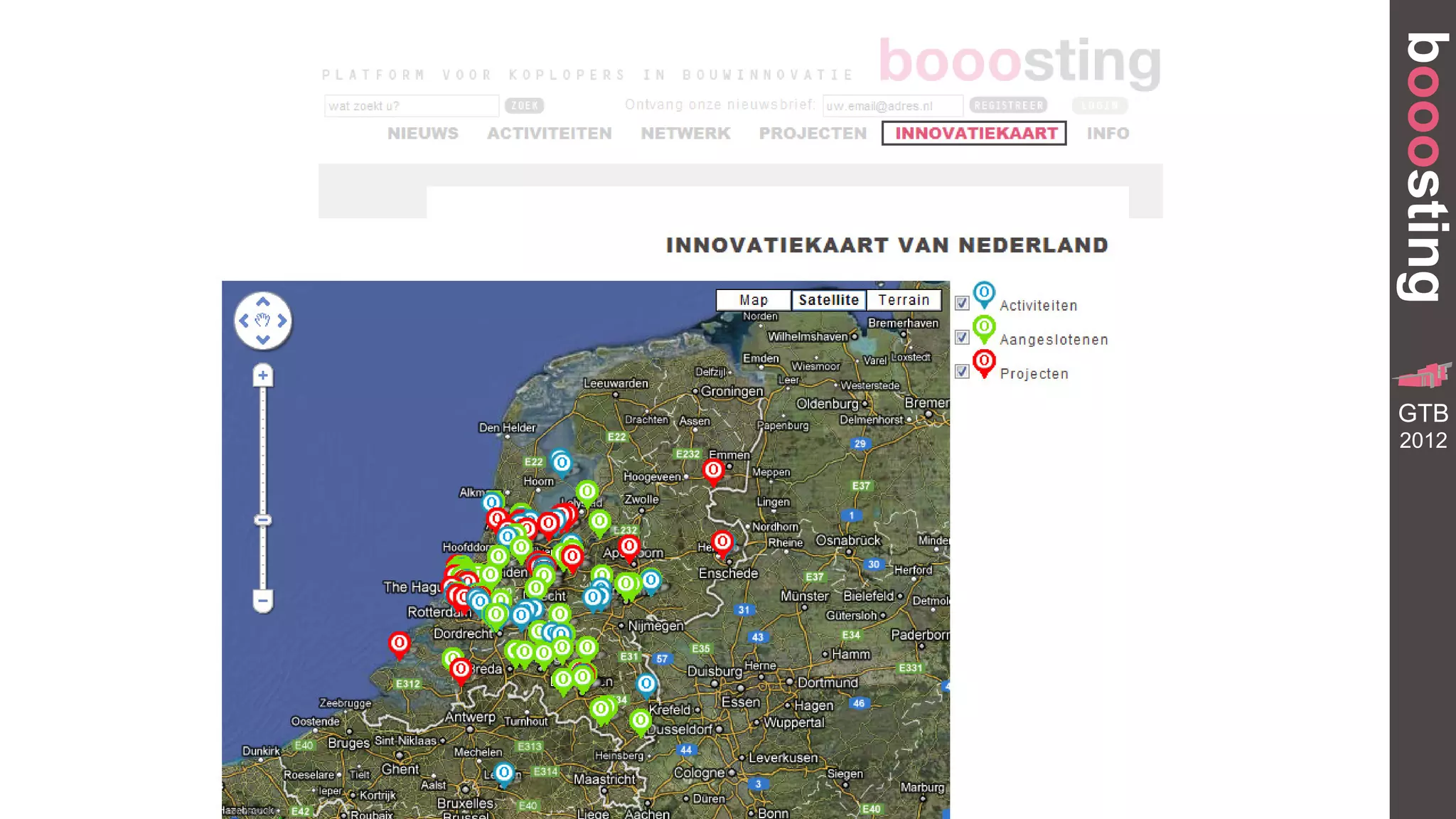Open the ACTIVITEITEN menu
Viewport: 1456px width, 819px height.
(x=550, y=134)
